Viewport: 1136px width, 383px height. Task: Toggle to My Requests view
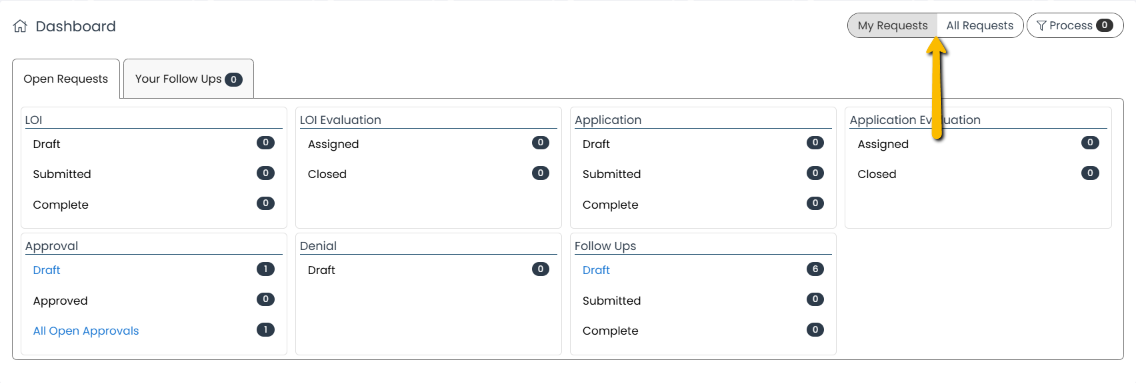(893, 25)
